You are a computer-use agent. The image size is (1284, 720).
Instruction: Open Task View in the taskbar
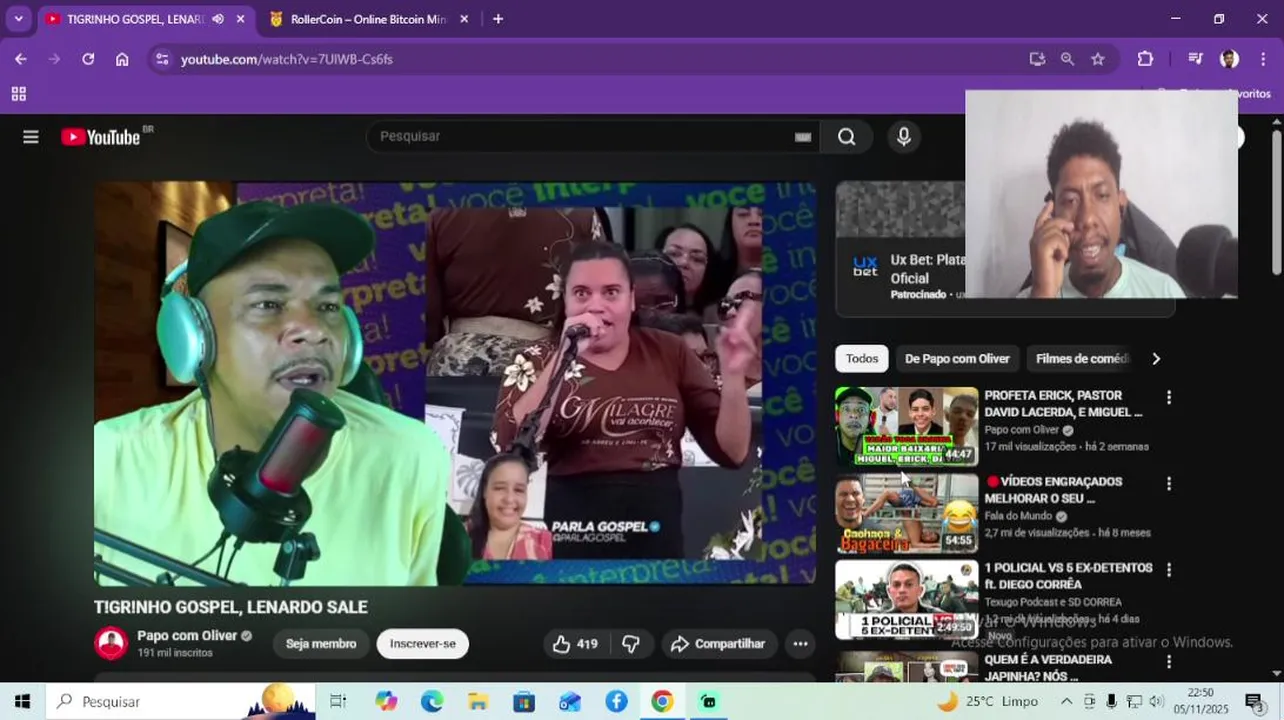tap(338, 701)
